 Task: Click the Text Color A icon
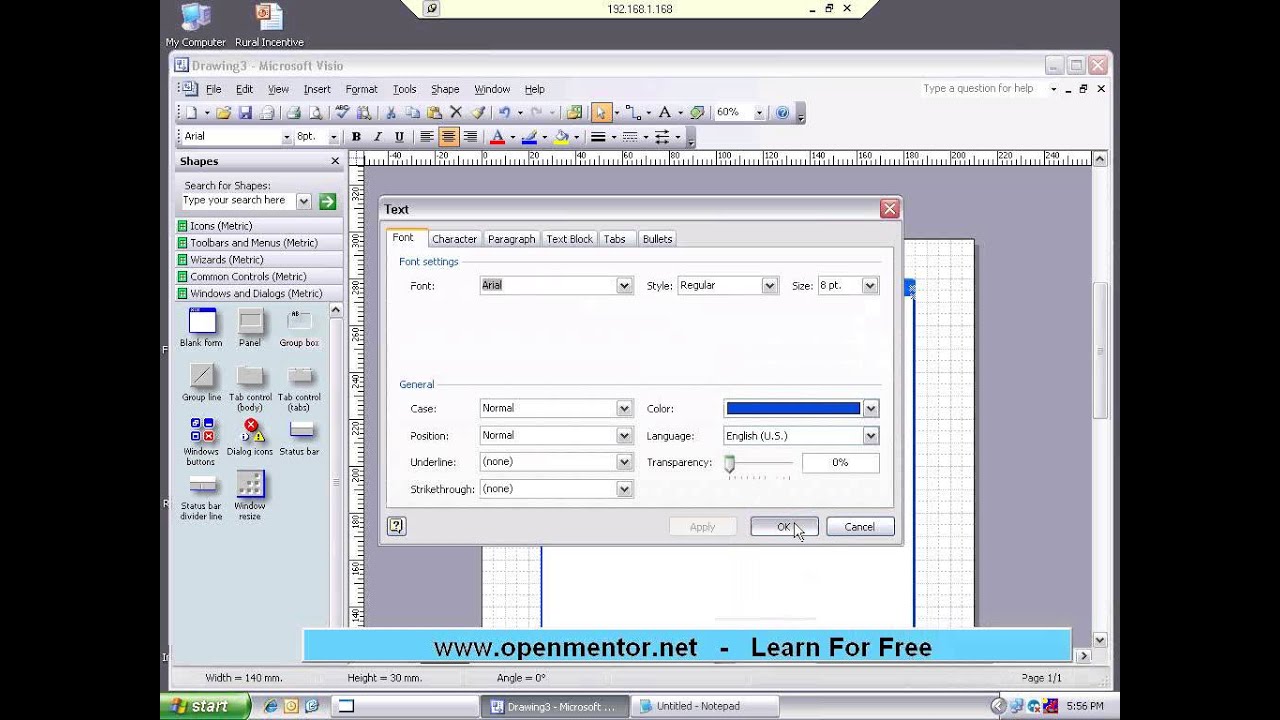coord(497,137)
